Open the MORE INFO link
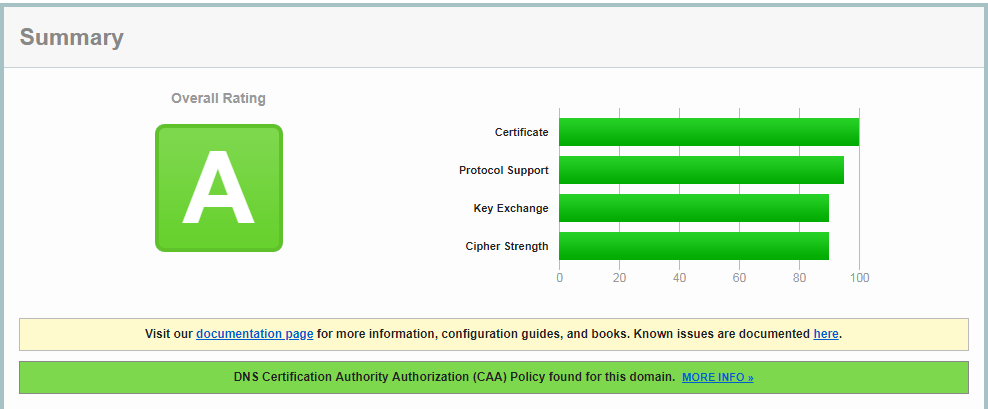988x409 pixels. 717,378
